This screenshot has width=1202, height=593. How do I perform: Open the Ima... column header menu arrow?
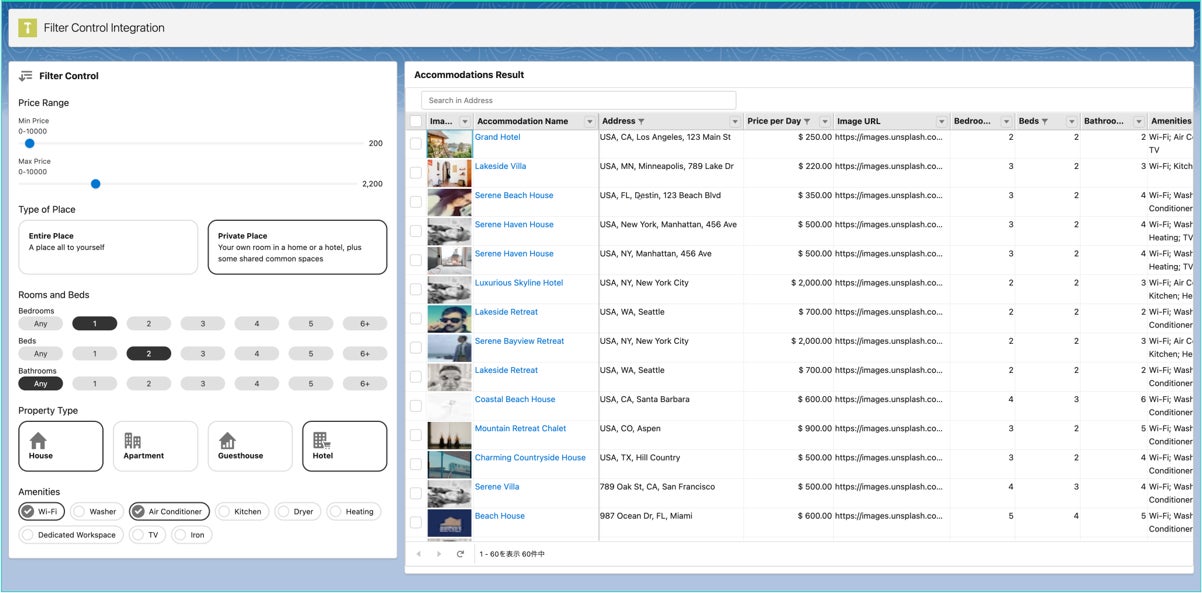(x=465, y=122)
